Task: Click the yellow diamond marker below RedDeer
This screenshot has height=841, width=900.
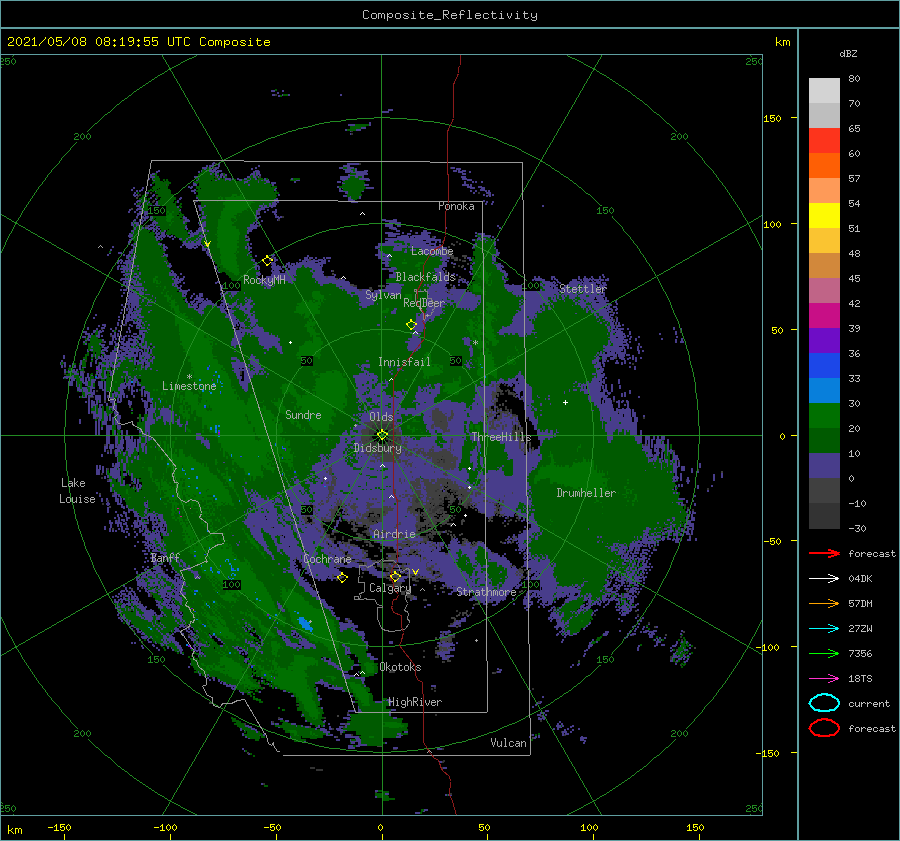Action: tap(411, 325)
